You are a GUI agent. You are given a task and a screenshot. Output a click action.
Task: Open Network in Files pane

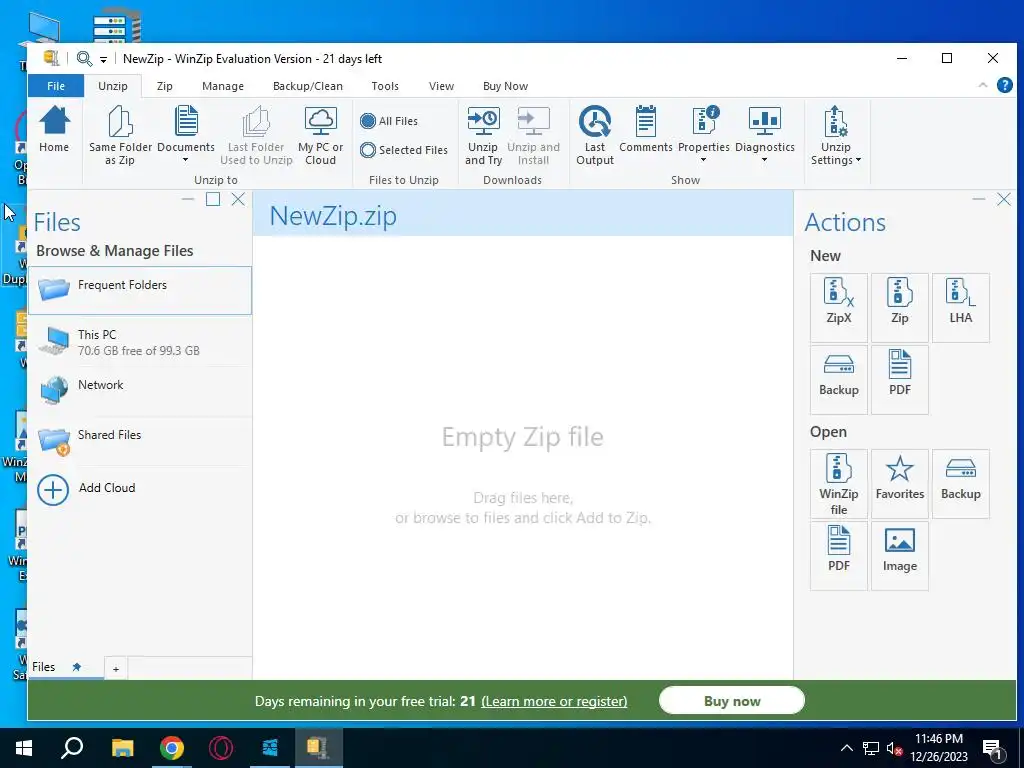click(x=140, y=391)
